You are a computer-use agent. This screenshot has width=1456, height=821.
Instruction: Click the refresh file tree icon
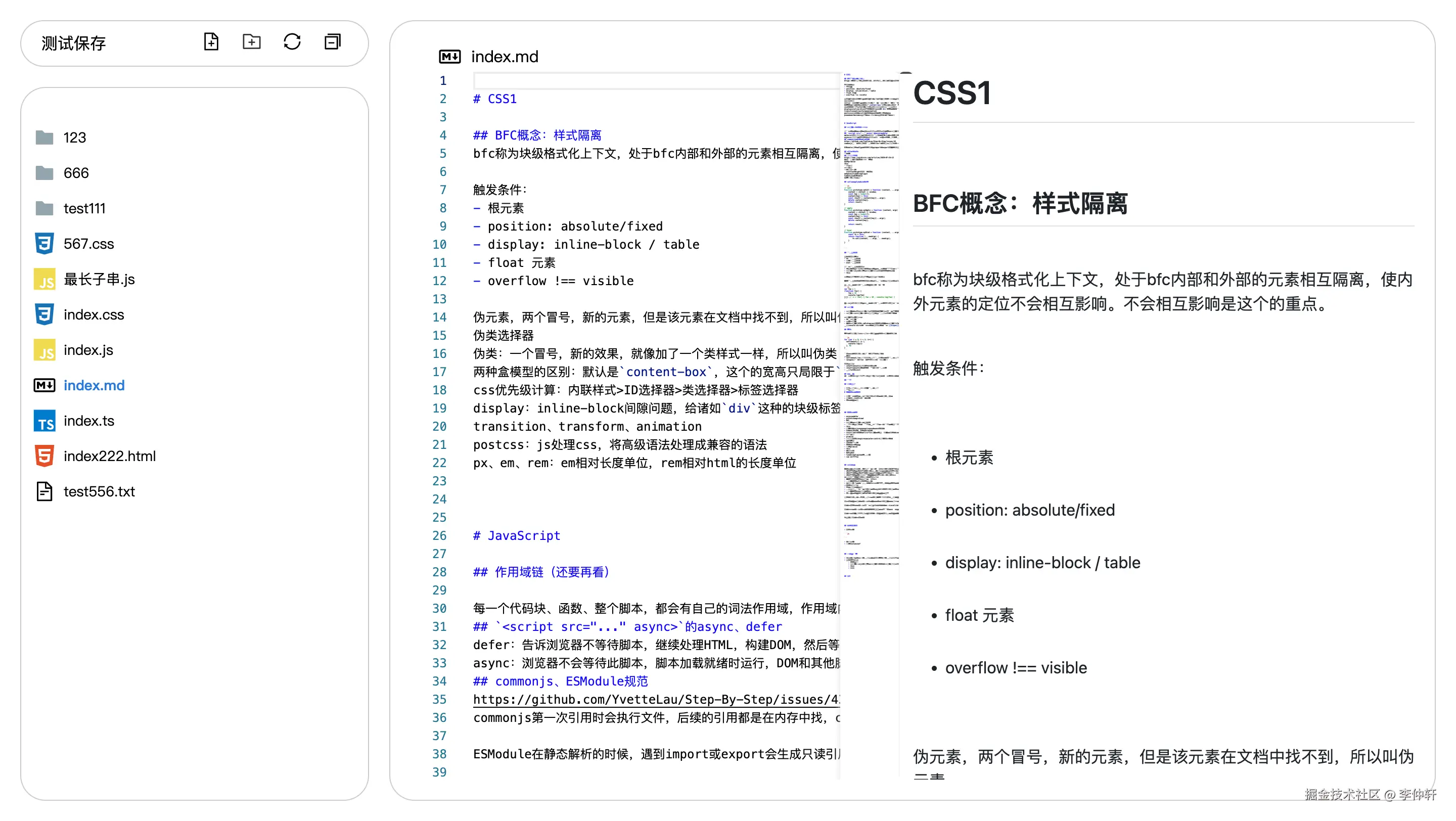[292, 42]
